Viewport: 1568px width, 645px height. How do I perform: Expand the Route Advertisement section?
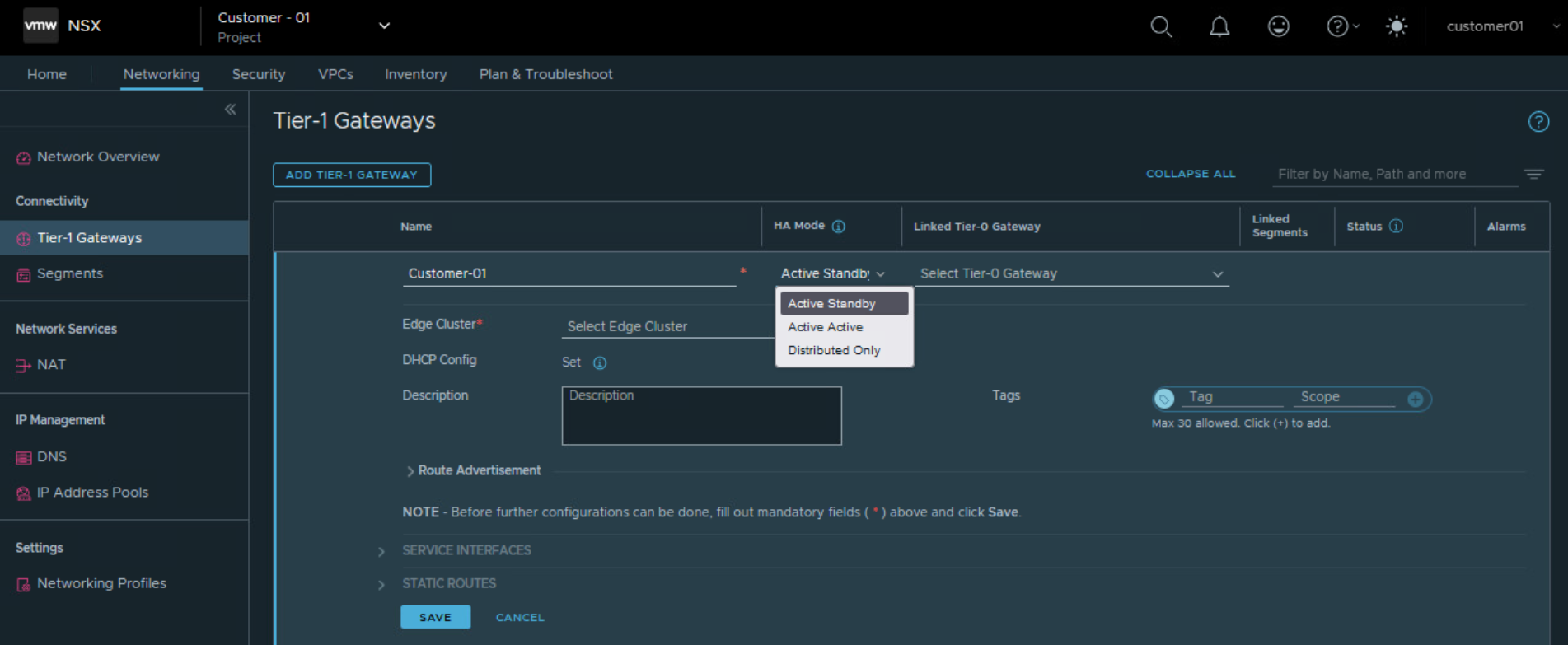[x=479, y=470]
